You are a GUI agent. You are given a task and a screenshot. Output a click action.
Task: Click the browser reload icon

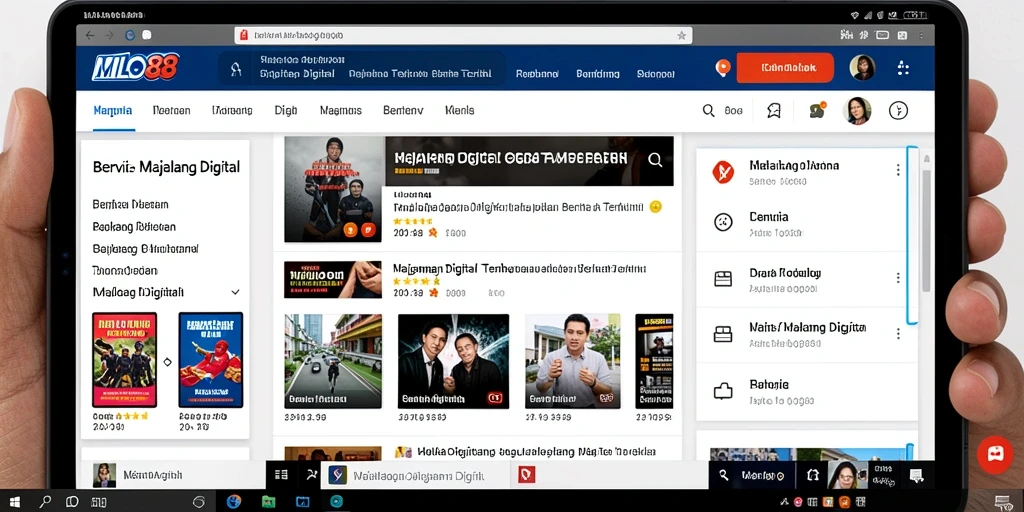click(129, 35)
